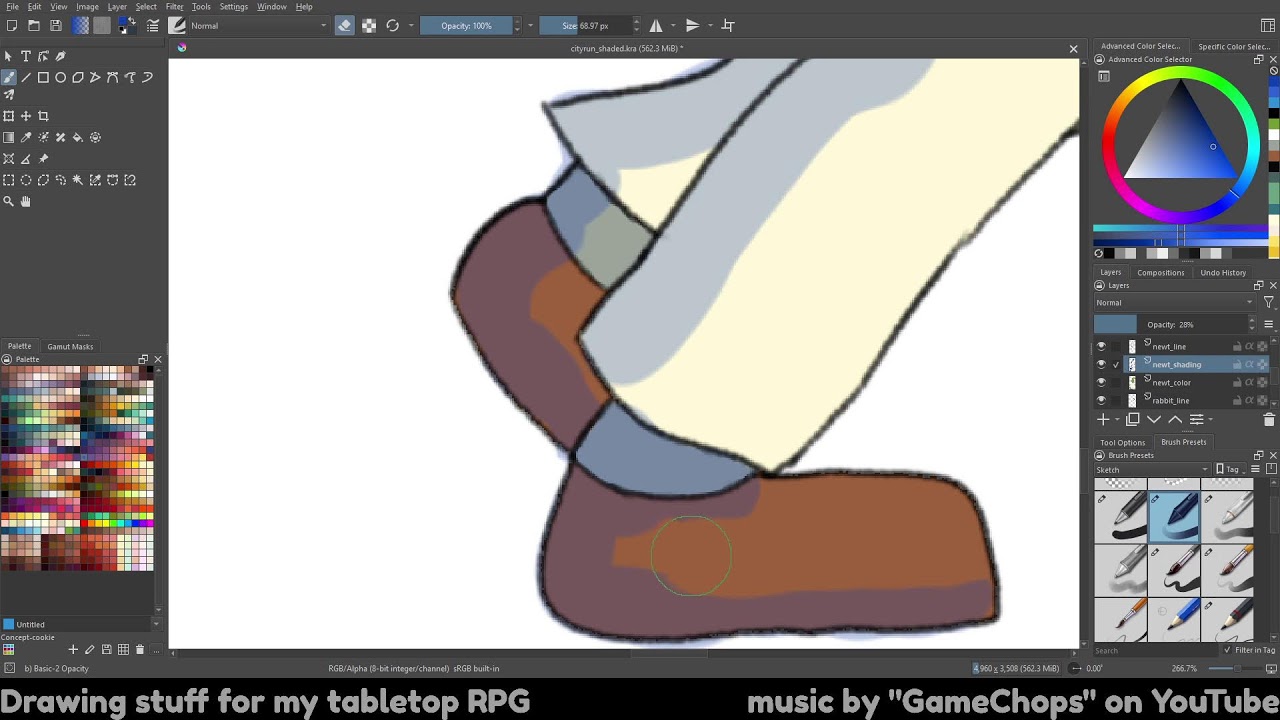The width and height of the screenshot is (1280, 720).
Task: Open the Settings menu
Action: (233, 7)
